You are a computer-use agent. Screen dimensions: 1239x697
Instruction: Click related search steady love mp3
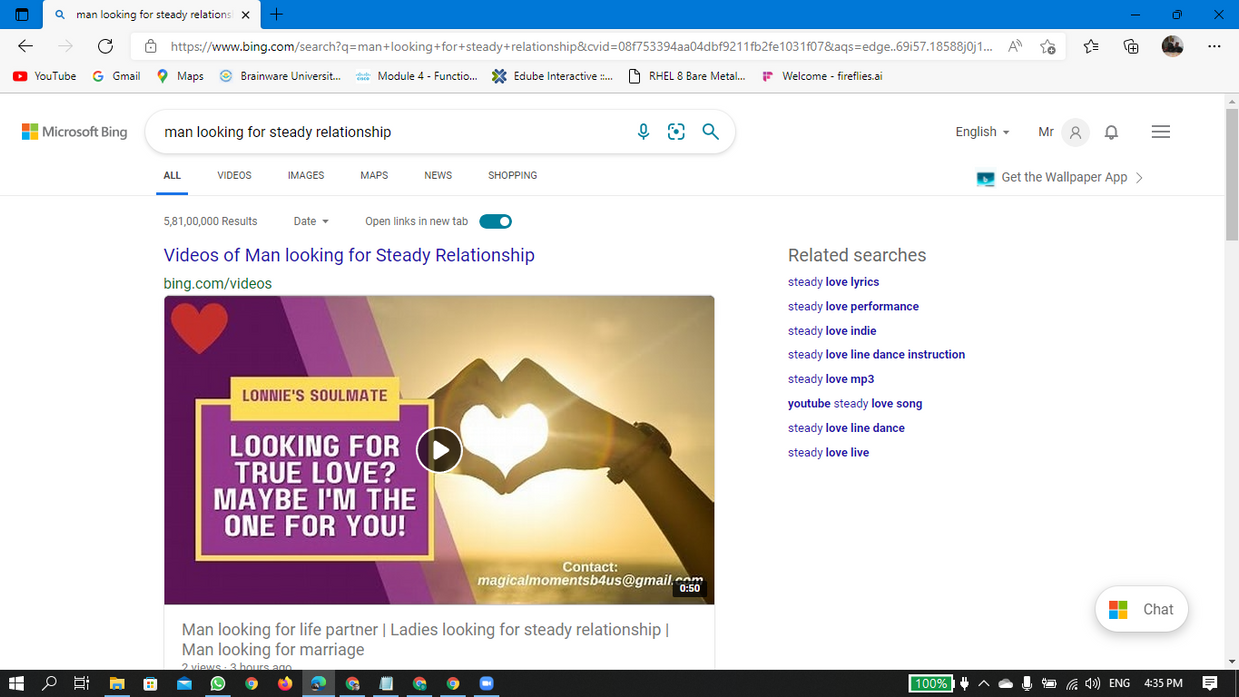coord(831,379)
